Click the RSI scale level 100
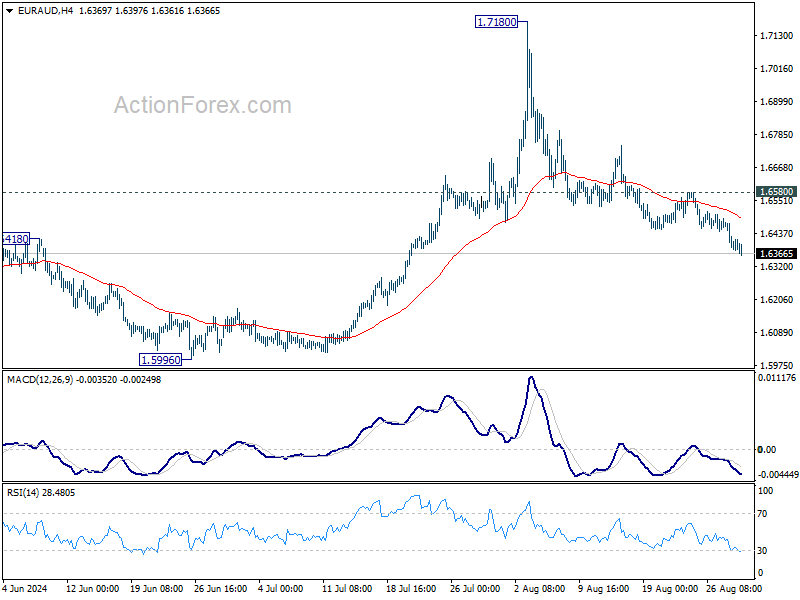The image size is (800, 600). click(766, 491)
